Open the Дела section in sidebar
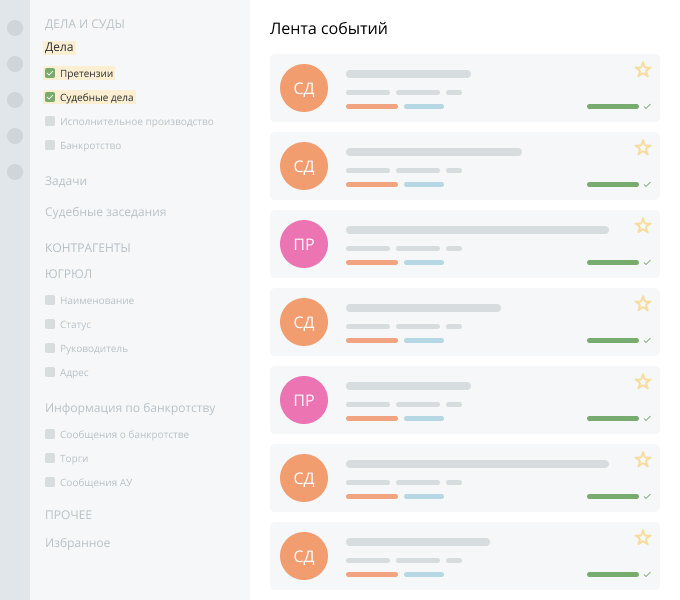680x600 pixels. (59, 47)
